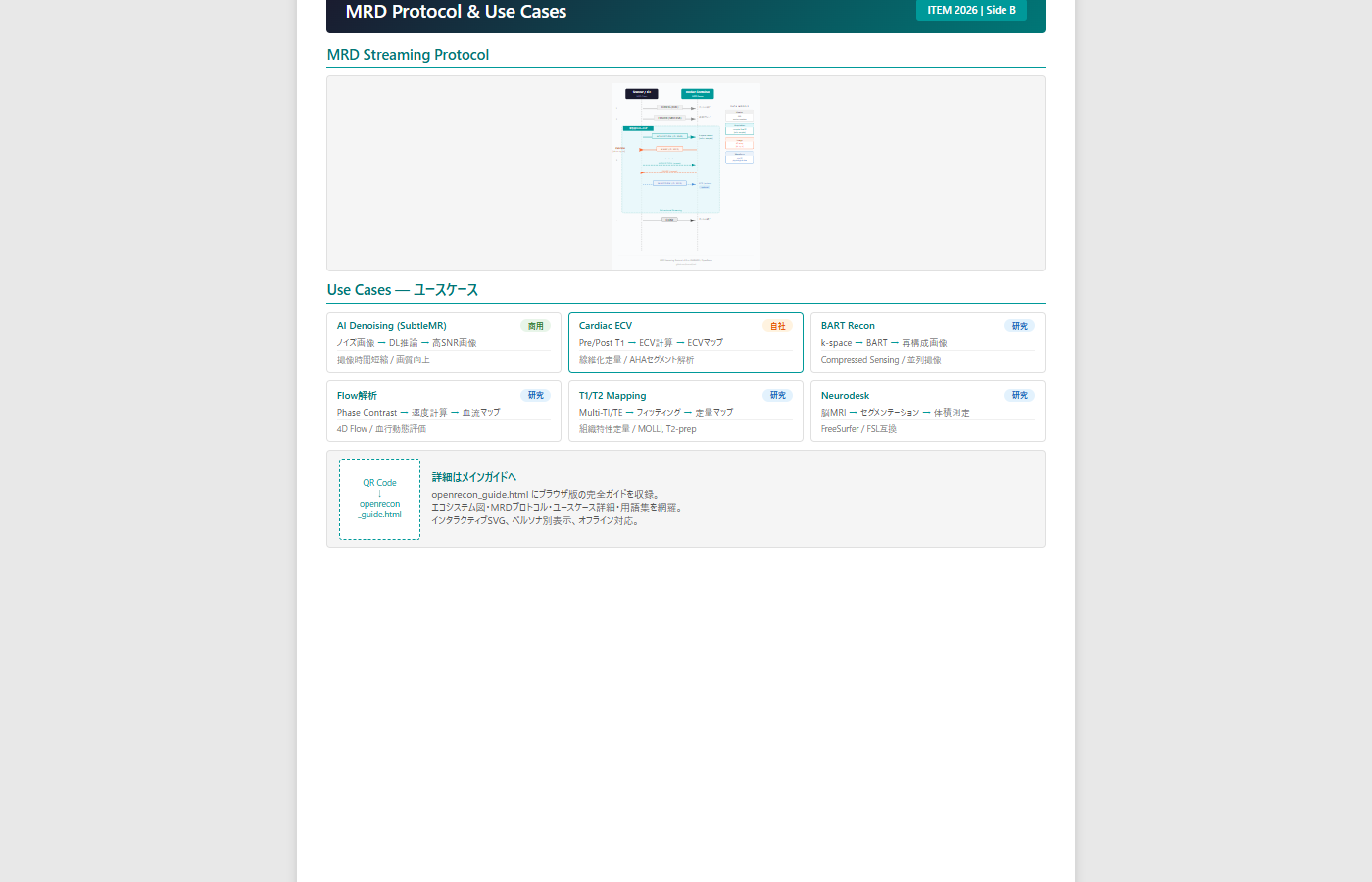Click the 自社 tag on Cardiac ECV

point(777,326)
